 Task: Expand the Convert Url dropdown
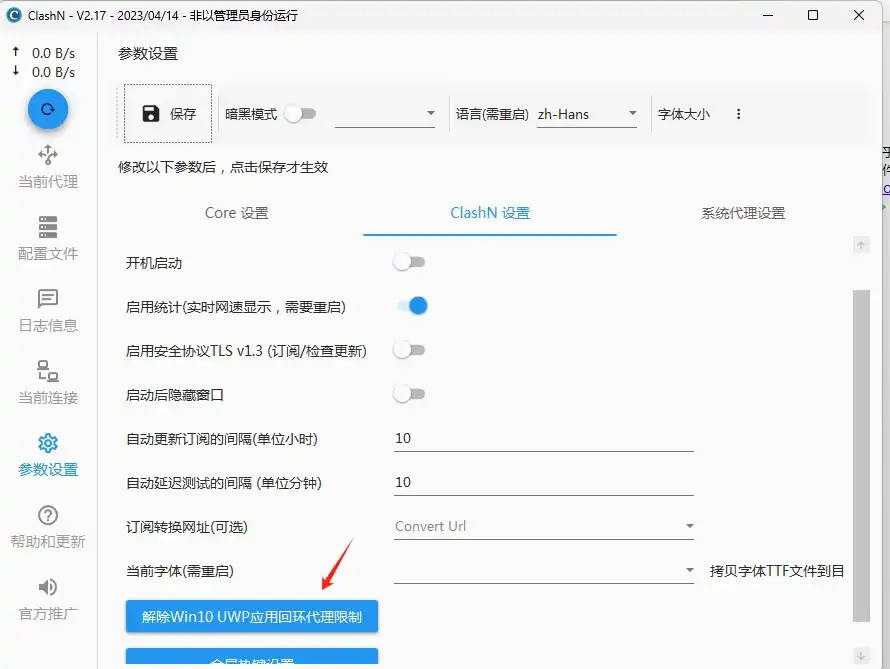(544, 526)
